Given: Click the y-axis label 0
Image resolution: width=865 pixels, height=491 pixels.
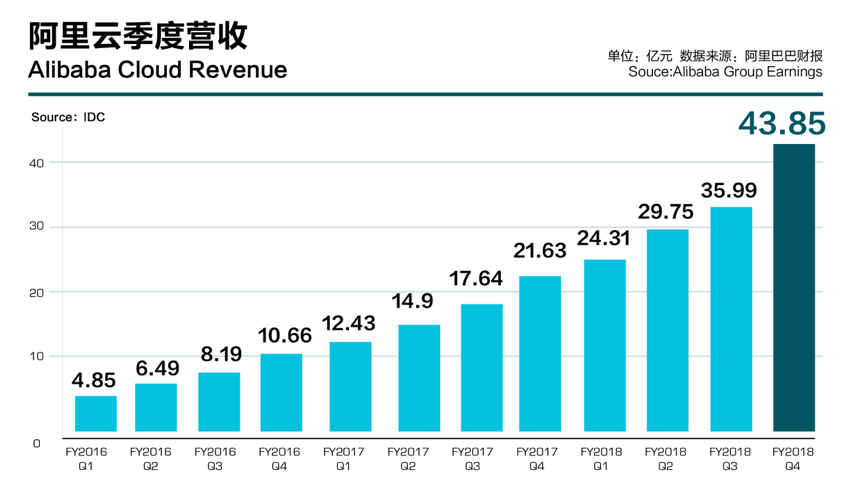Looking at the screenshot, I should 36,444.
